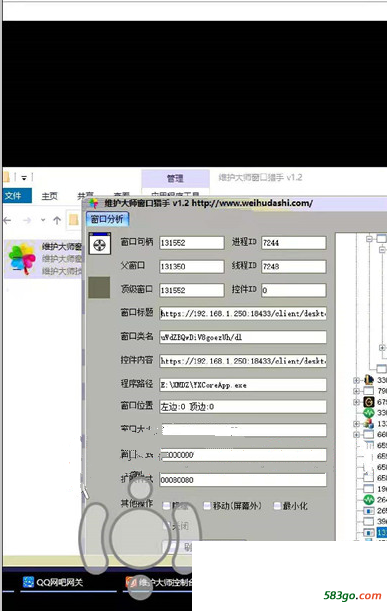Click the 顶级窗口 value field
Screen dimensions: 387x611
[192, 290]
